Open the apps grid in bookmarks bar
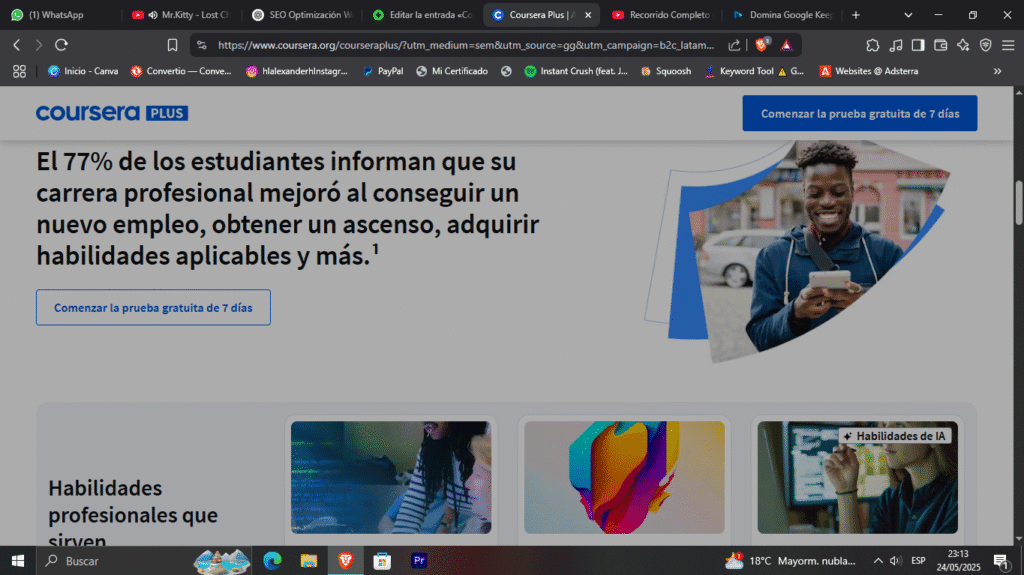Viewport: 1024px width, 575px height. coord(20,71)
